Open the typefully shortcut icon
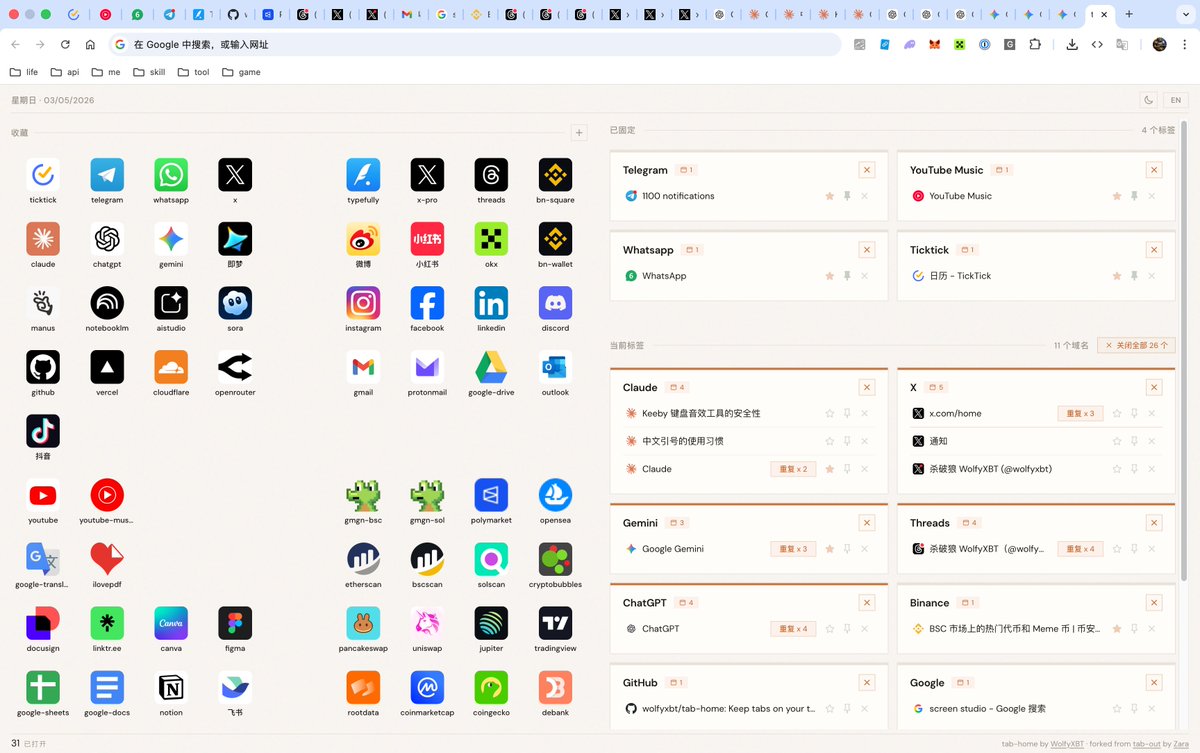The image size is (1200, 753). [x=363, y=175]
